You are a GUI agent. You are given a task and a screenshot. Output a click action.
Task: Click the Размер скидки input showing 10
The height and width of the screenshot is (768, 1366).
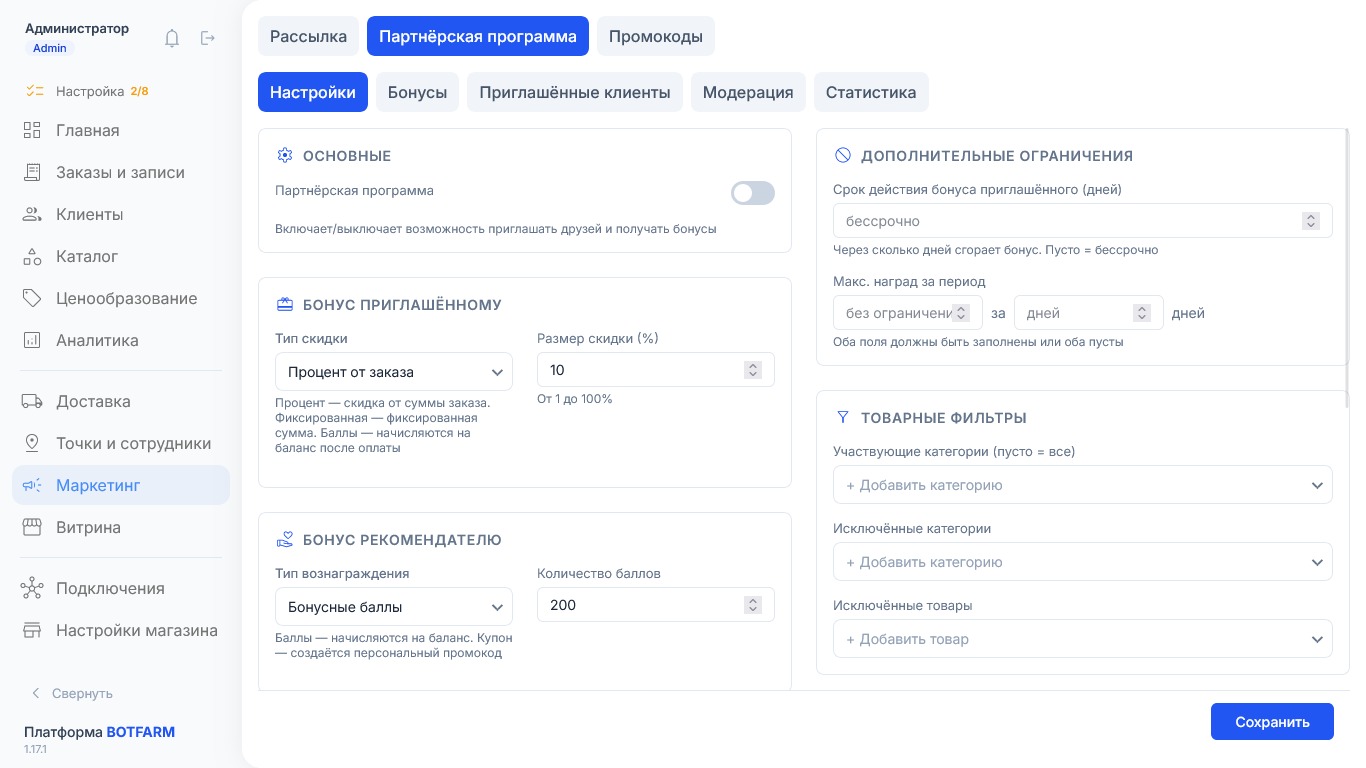click(x=656, y=370)
